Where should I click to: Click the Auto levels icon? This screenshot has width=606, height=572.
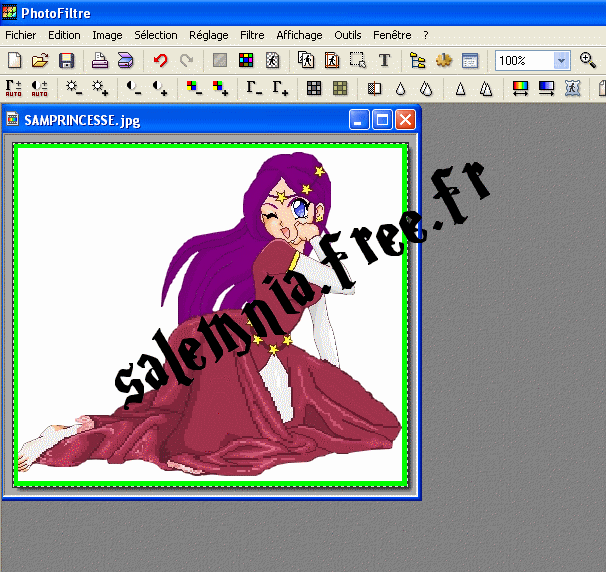click(14, 88)
